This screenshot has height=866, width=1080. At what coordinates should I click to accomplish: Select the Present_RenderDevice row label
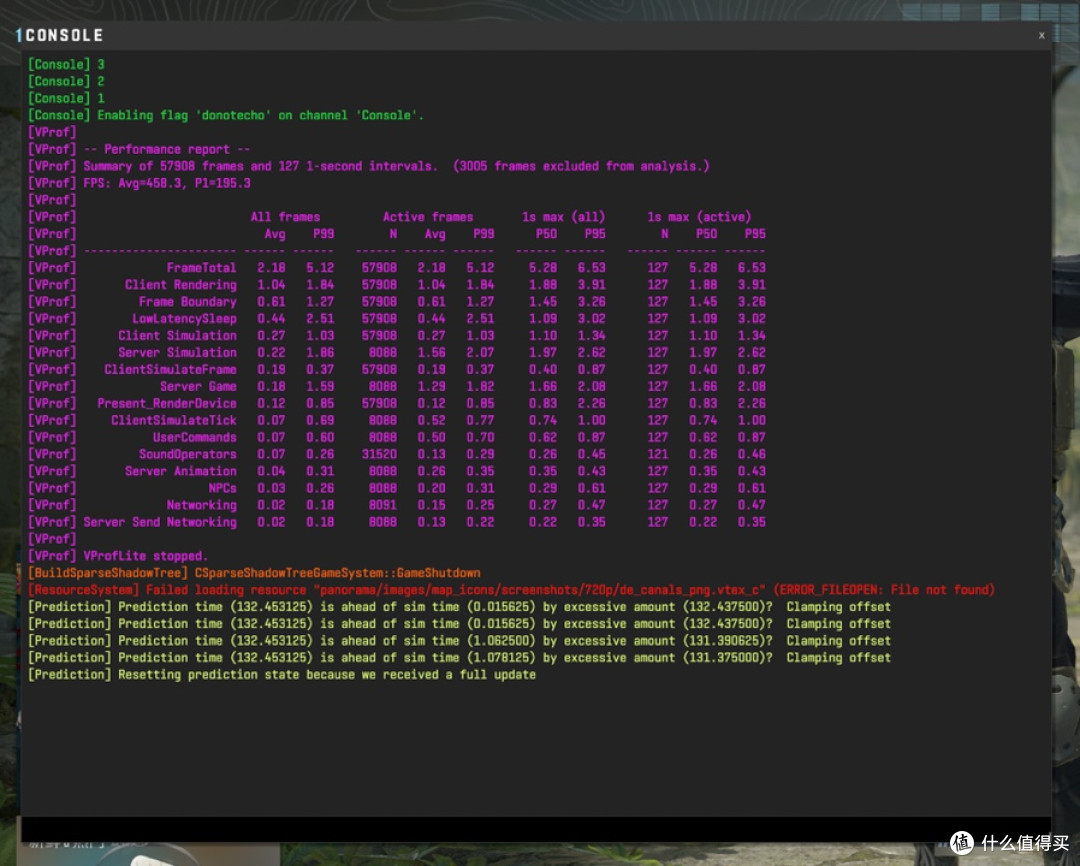[x=167, y=403]
